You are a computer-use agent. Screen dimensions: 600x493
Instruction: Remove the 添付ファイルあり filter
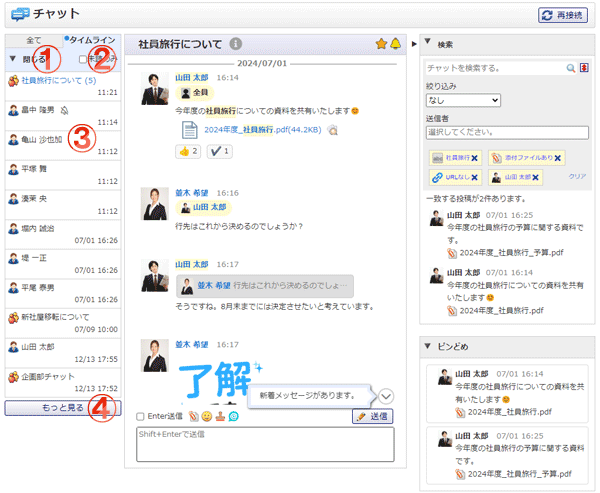click(558, 158)
